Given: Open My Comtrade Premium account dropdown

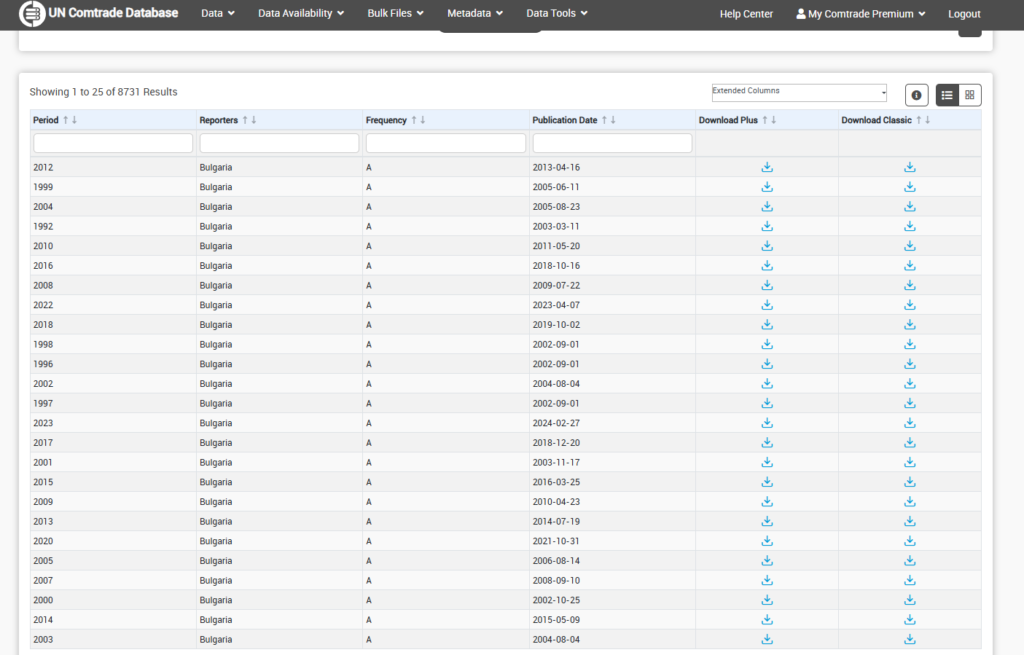Looking at the screenshot, I should coord(860,14).
